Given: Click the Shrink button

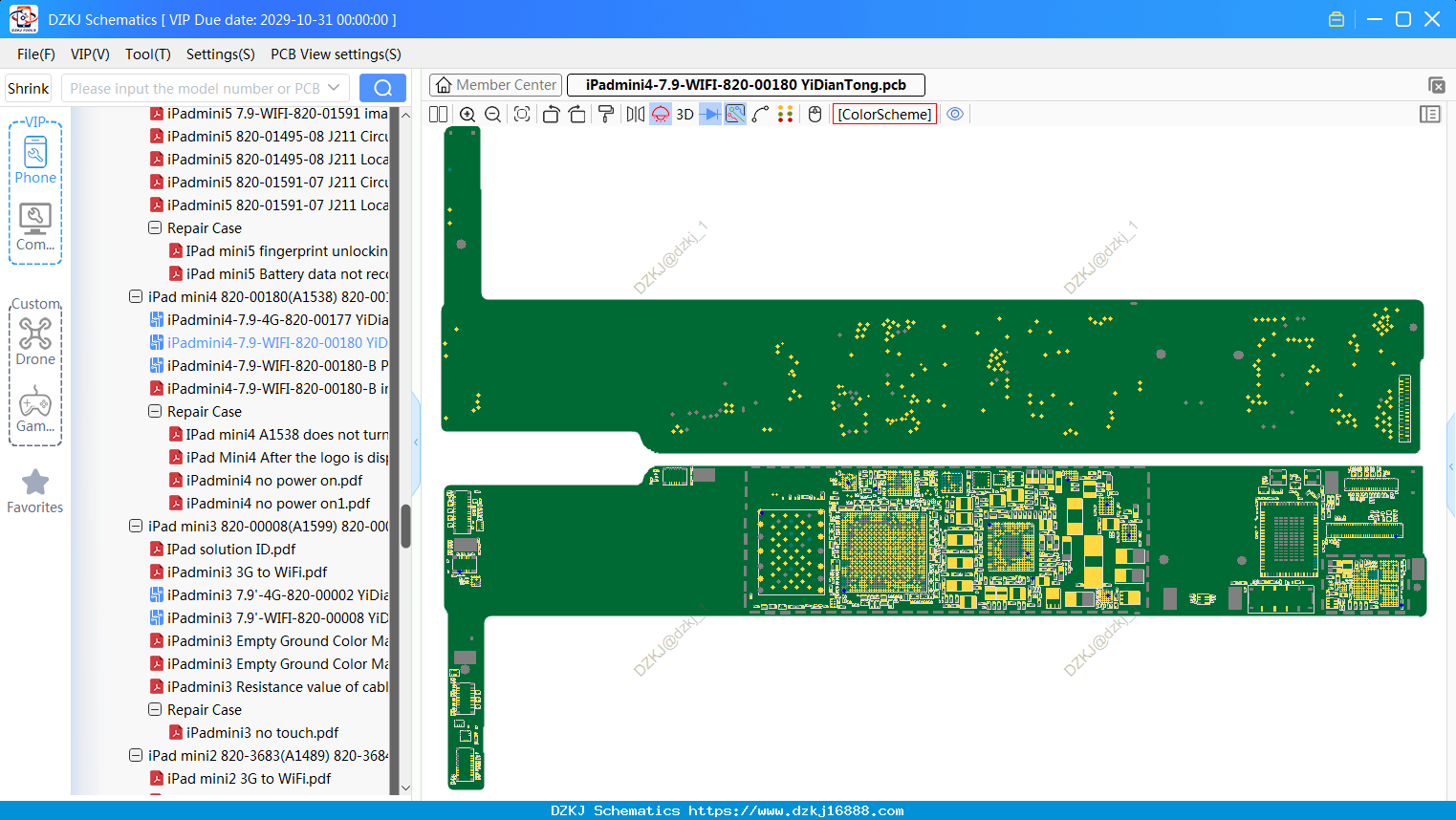Looking at the screenshot, I should 29,89.
